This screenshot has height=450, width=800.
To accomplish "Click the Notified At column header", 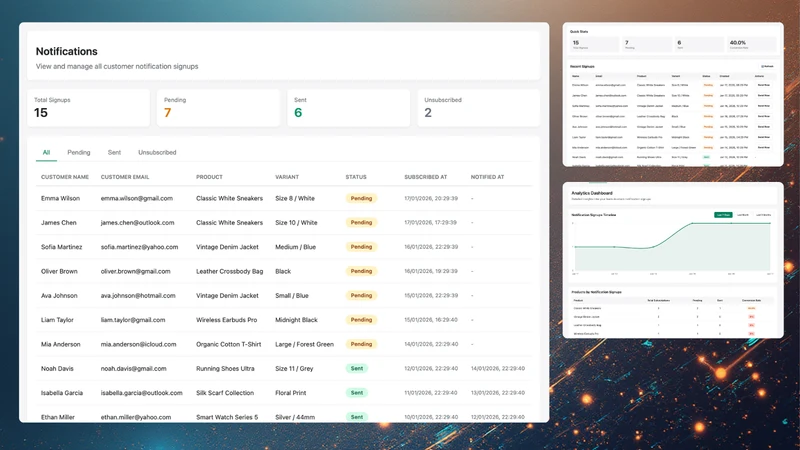I will click(x=487, y=177).
